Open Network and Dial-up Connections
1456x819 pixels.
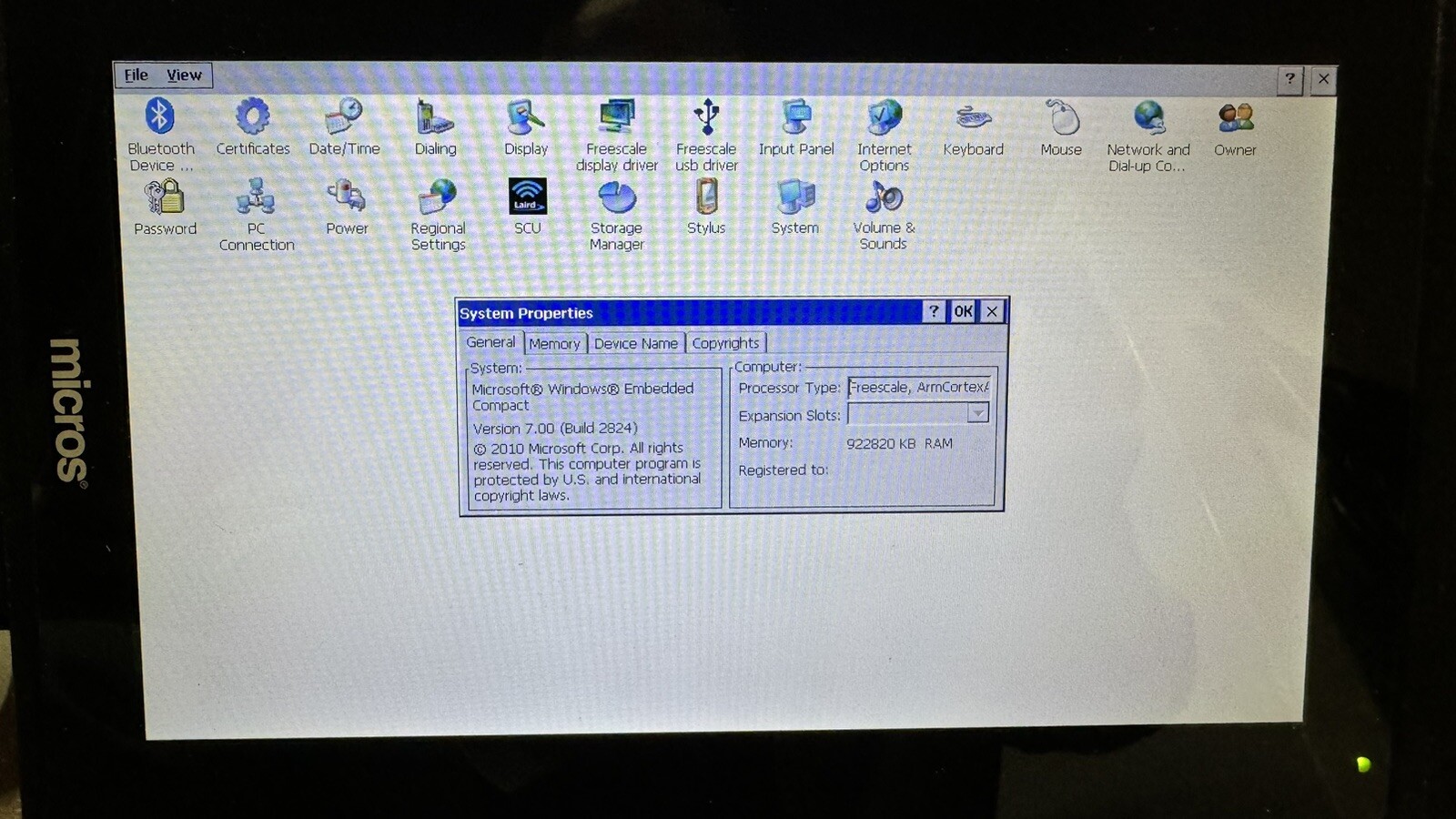(1148, 136)
